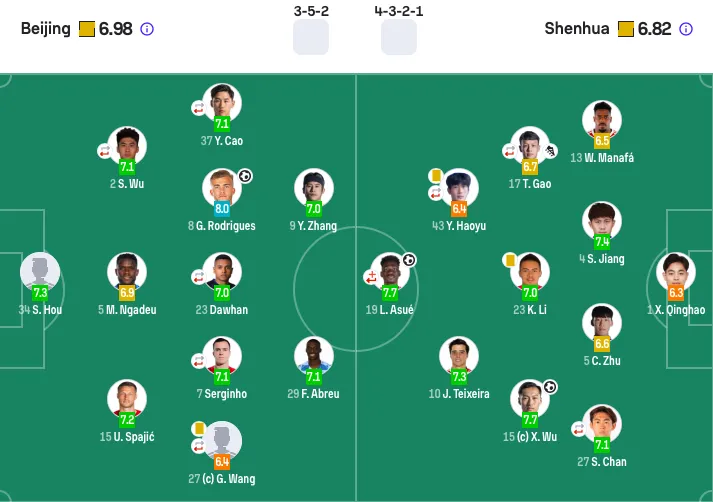The image size is (713, 502).
Task: Select the 3-5-2 formation box
Action: coord(310,37)
